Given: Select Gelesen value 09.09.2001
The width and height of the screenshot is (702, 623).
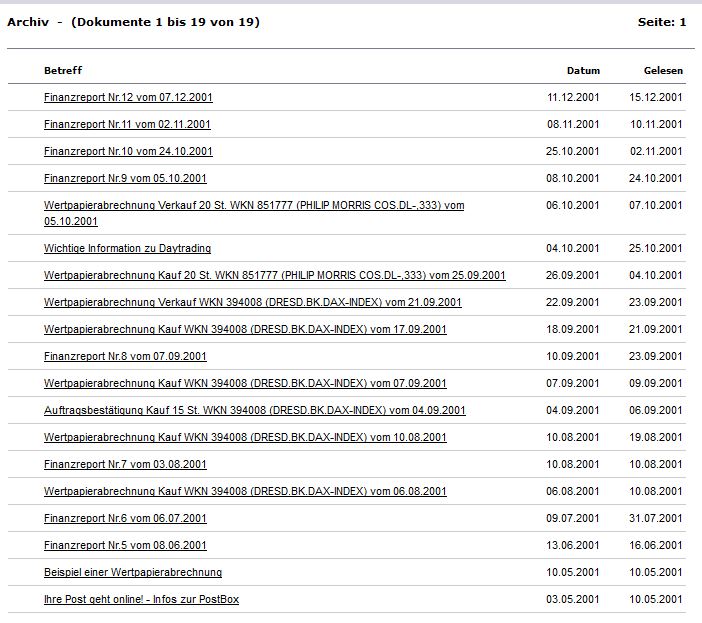Looking at the screenshot, I should (x=656, y=383).
